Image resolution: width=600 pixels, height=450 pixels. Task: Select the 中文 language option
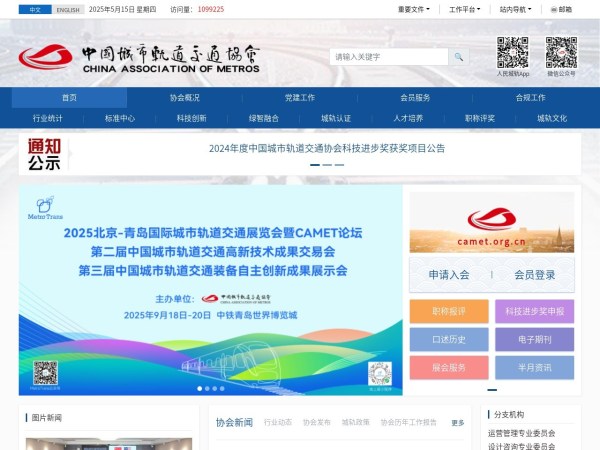coord(35,9)
